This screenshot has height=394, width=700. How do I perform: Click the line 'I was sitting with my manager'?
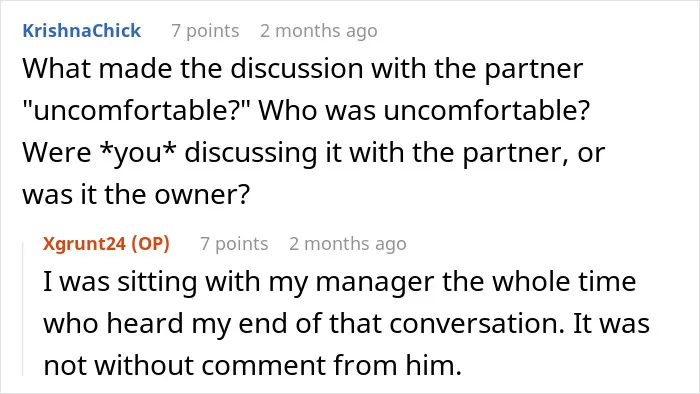tap(339, 282)
